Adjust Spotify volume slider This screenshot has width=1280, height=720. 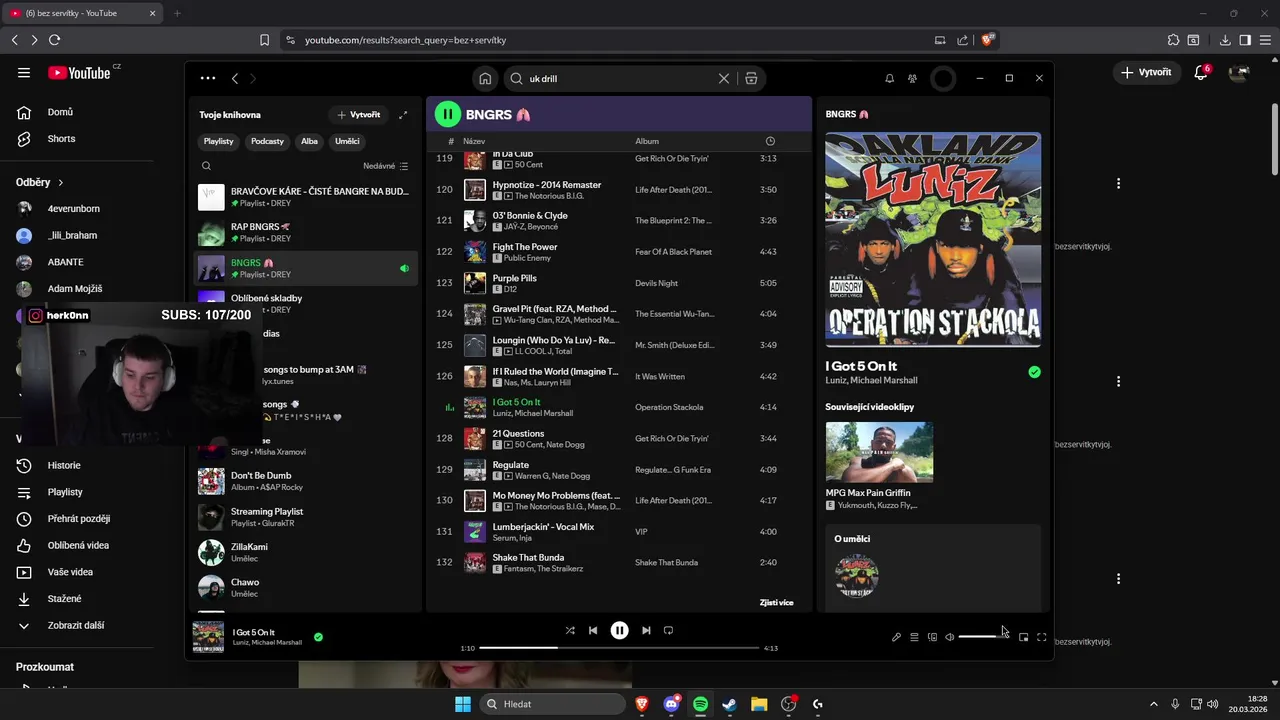[x=984, y=637]
